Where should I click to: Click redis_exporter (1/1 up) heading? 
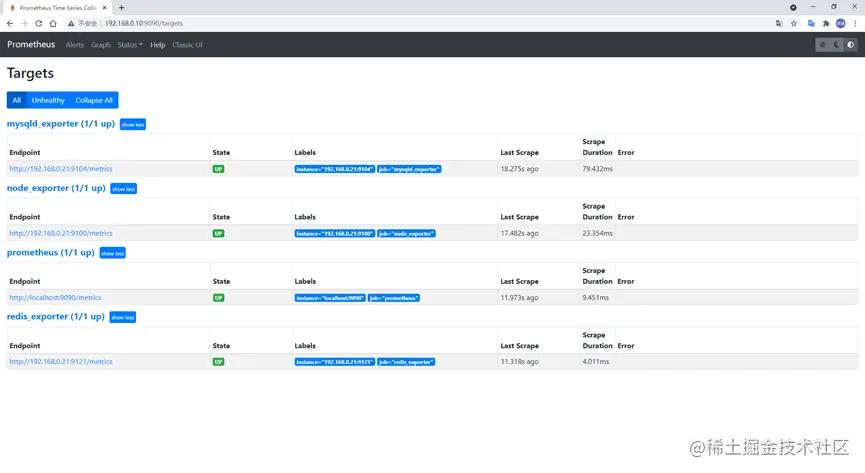(55, 316)
